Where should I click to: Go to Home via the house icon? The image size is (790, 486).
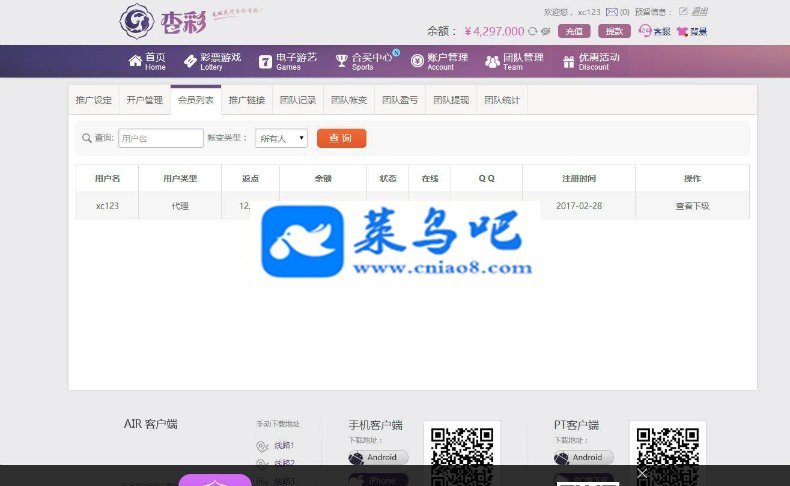coord(135,61)
